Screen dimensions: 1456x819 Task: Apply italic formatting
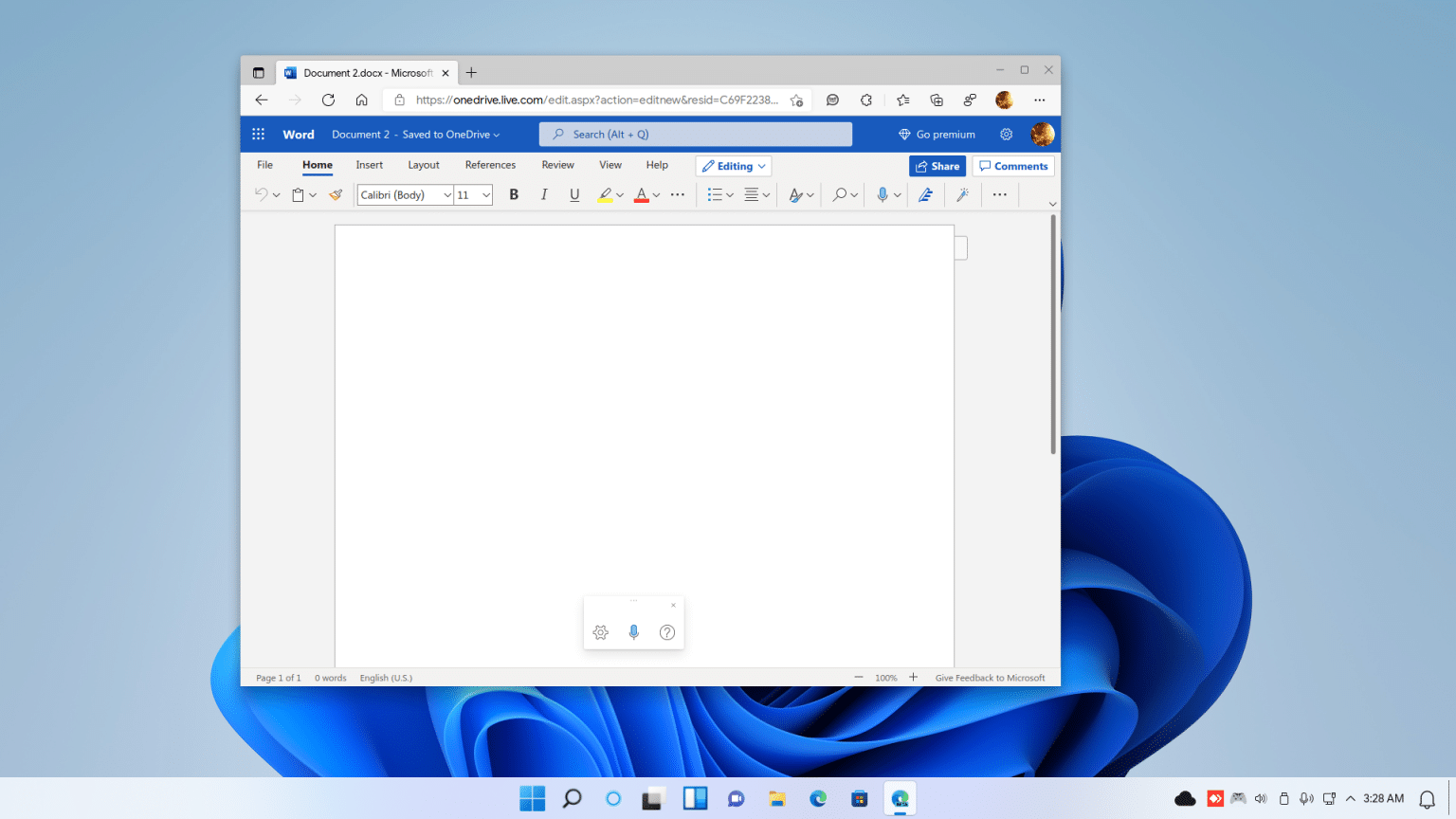coord(544,194)
